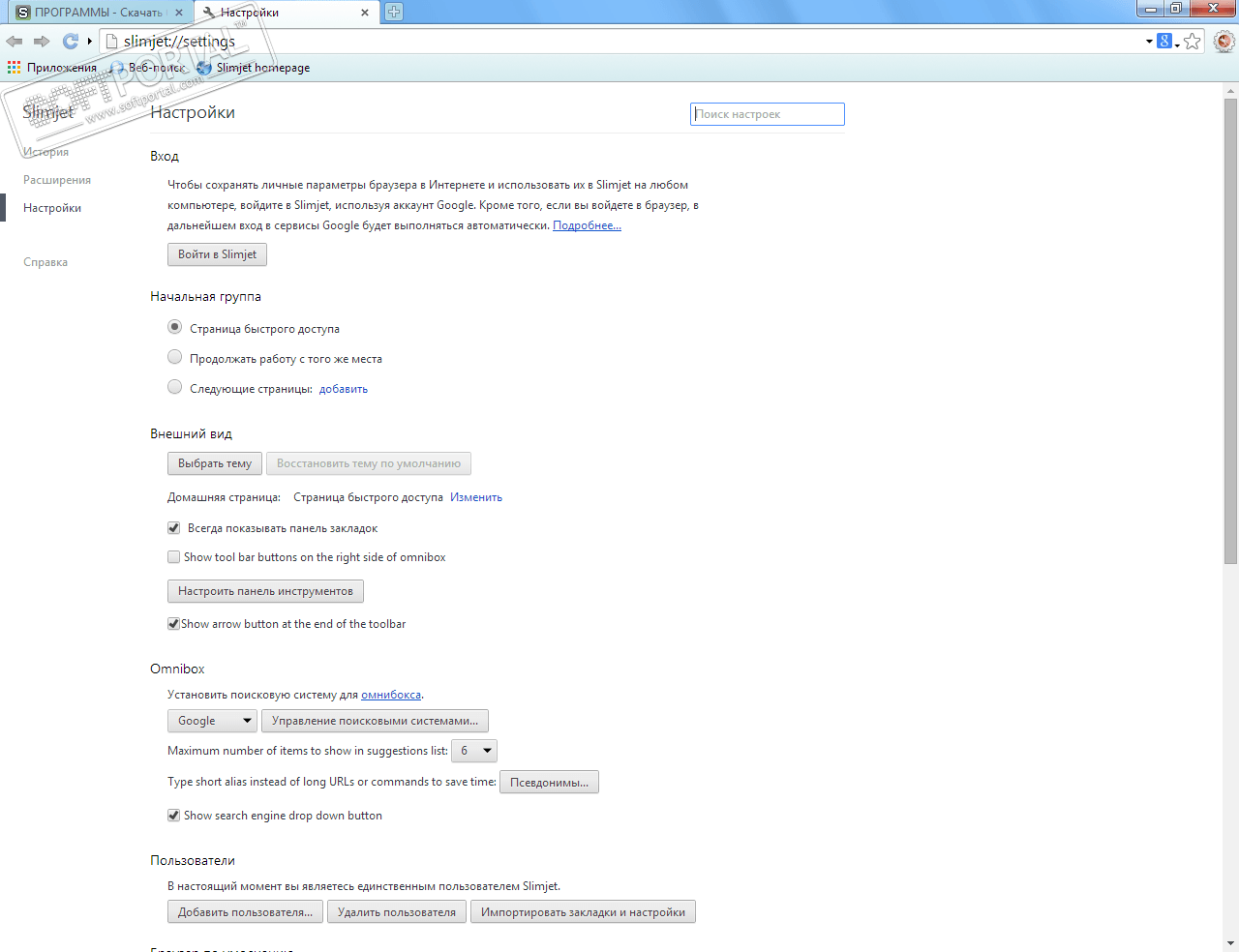Click the scrollbar down arrow
This screenshot has height=952, width=1239.
(x=1231, y=943)
